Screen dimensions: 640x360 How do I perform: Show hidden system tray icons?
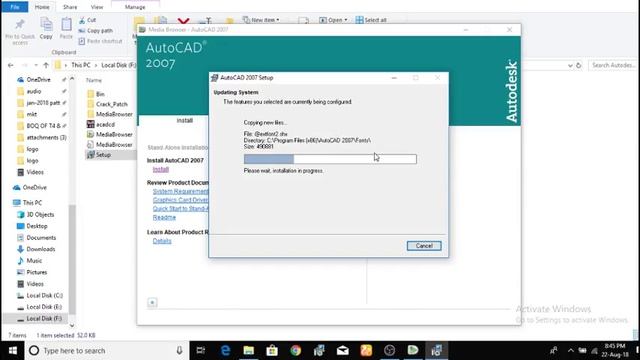[570, 351]
